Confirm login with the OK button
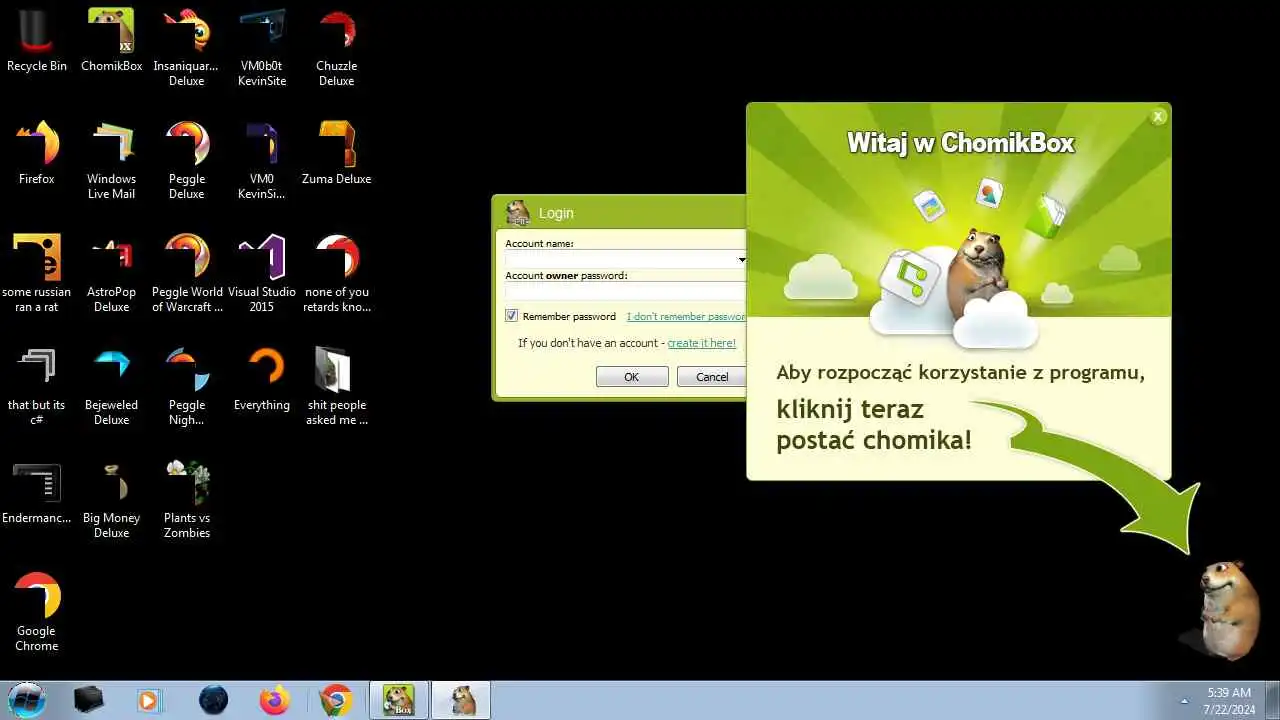 [632, 377]
